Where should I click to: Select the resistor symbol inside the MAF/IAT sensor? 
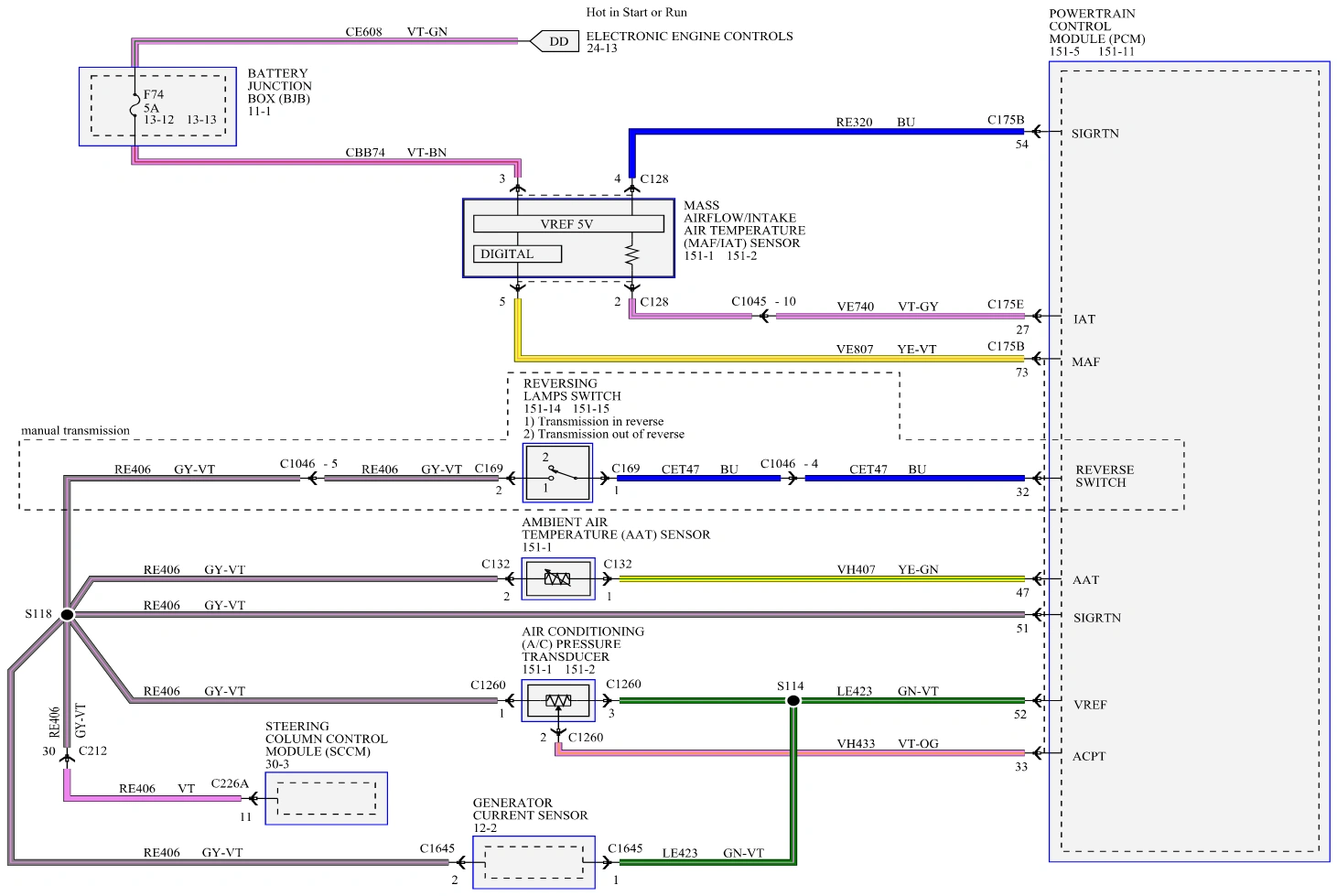click(x=631, y=254)
